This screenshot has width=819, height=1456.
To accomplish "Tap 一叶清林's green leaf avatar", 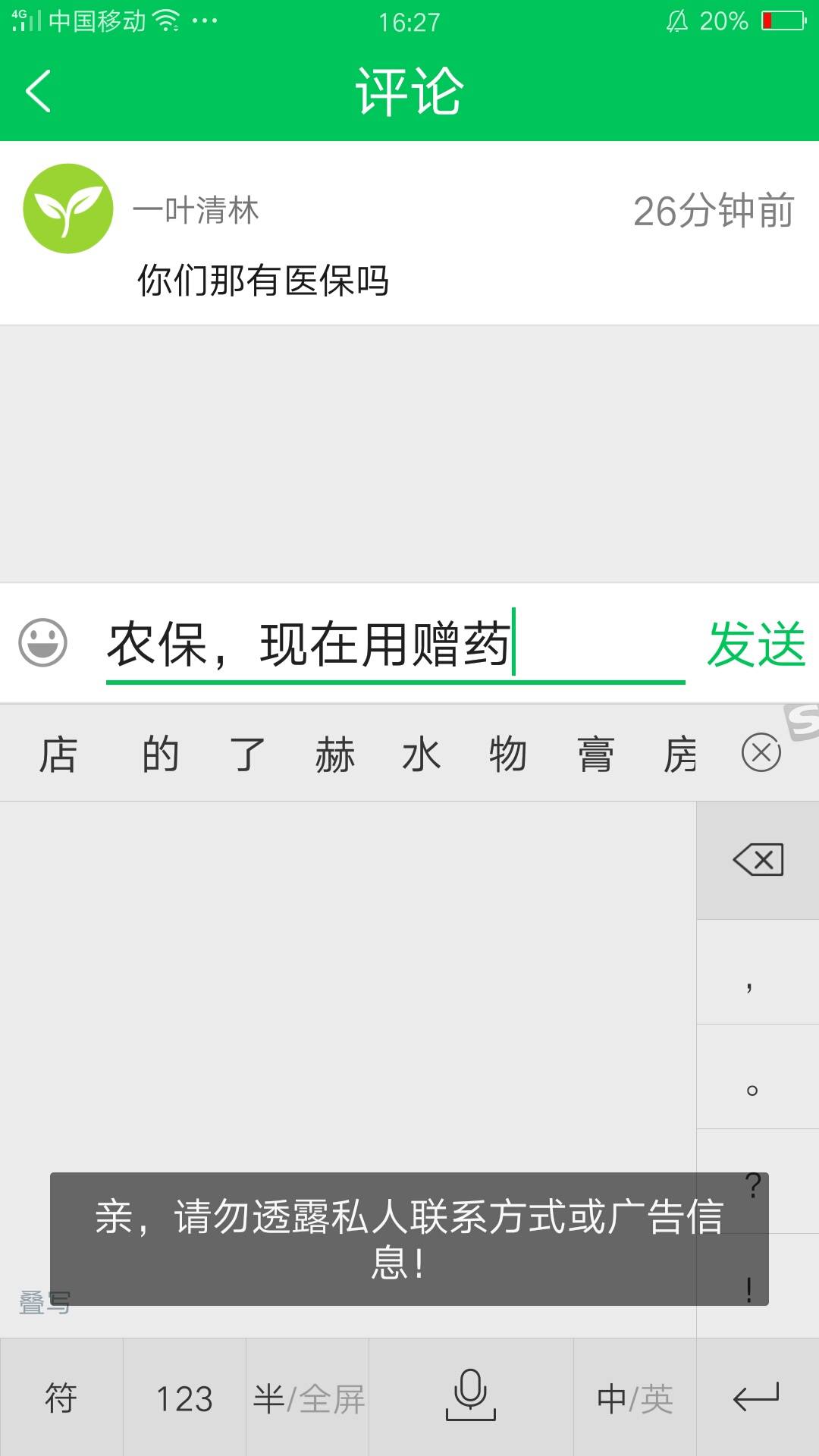I will point(68,209).
